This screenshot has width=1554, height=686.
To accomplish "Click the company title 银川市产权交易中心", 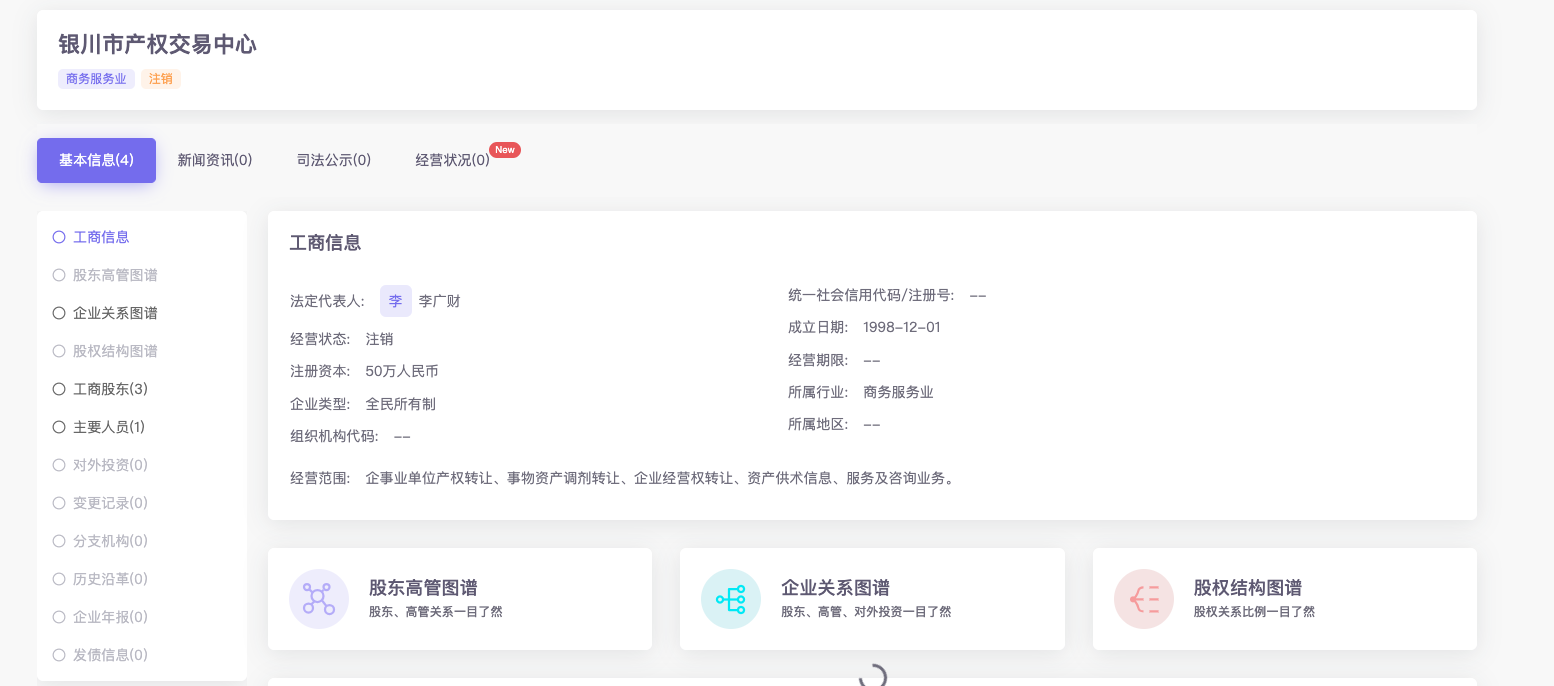I will (157, 45).
